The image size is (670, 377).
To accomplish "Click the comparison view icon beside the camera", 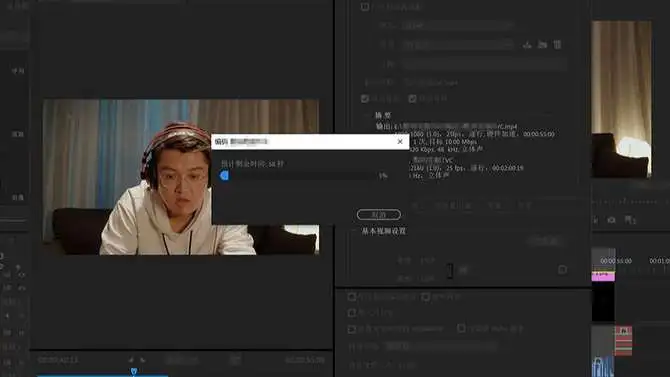I will pos(630,220).
